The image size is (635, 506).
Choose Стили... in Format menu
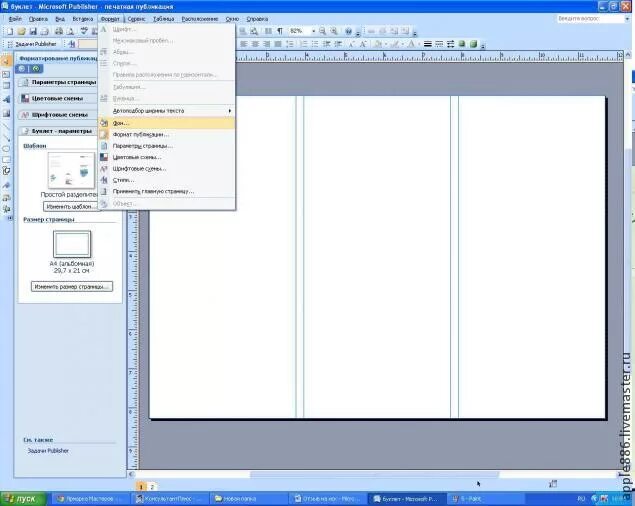click(x=166, y=180)
